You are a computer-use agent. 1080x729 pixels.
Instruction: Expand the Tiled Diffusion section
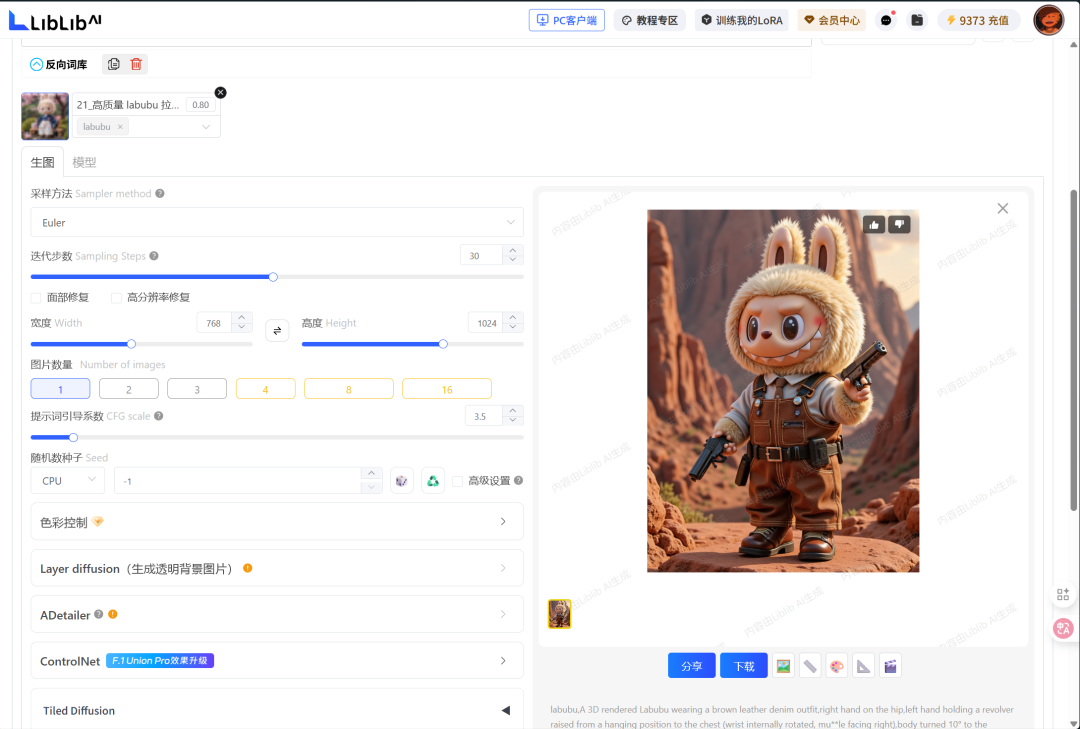pos(277,709)
